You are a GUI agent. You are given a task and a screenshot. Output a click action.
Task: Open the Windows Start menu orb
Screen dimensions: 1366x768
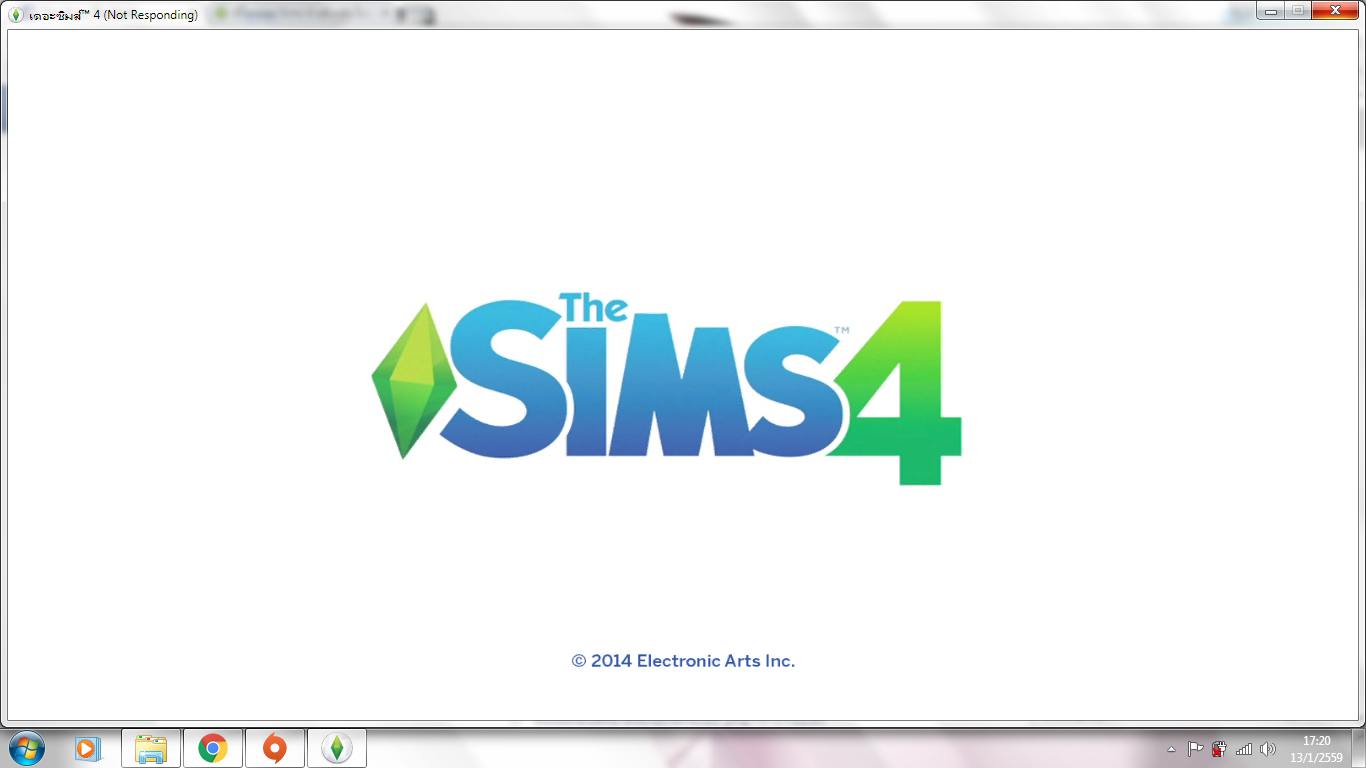[x=27, y=748]
